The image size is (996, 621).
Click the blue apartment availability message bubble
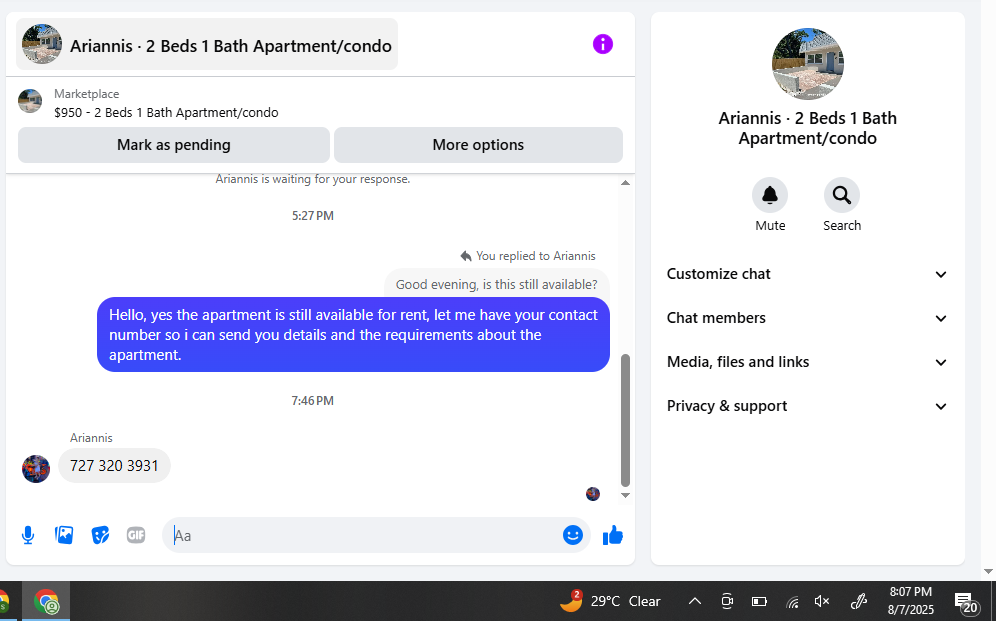[x=353, y=335]
